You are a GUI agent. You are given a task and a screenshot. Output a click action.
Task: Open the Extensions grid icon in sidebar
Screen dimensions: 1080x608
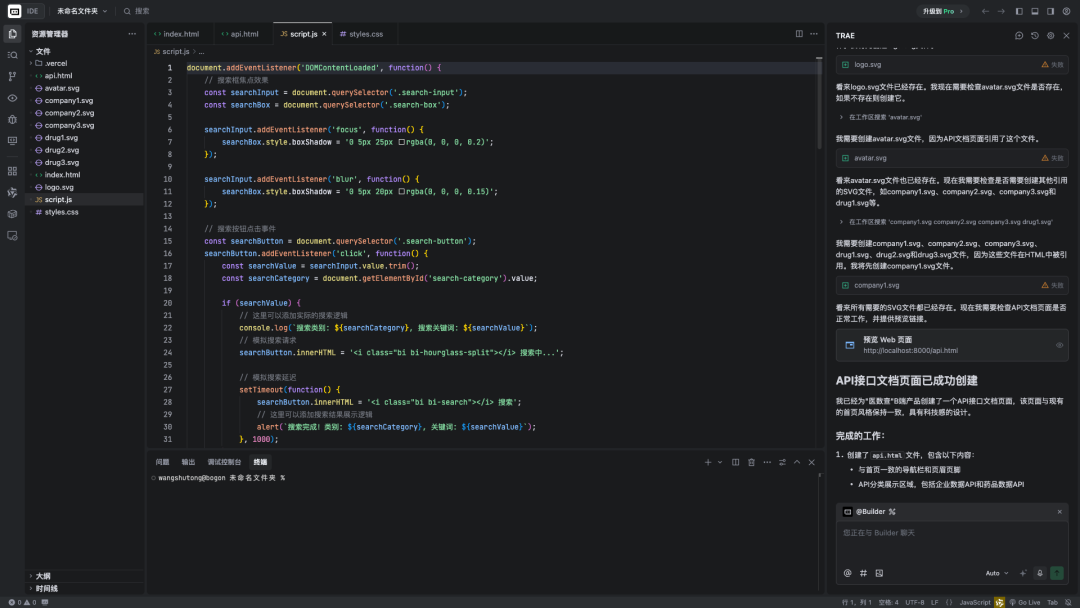tap(12, 171)
